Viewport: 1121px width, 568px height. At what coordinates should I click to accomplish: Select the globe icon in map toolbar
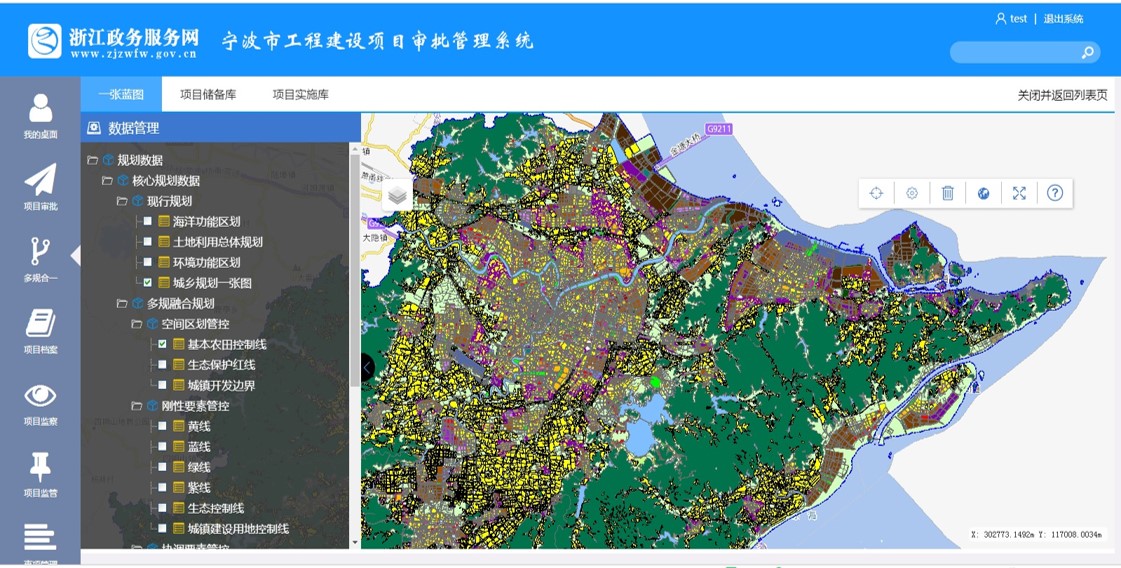pos(983,193)
